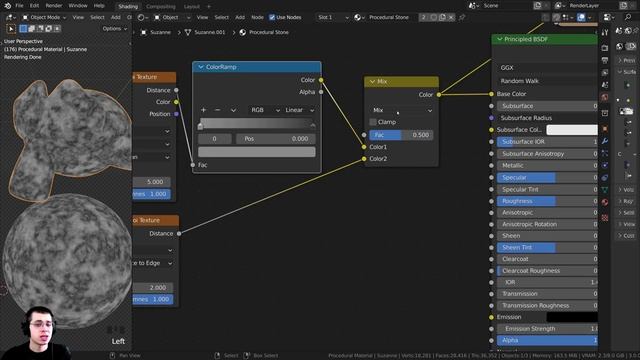The height and width of the screenshot is (360, 640).
Task: Click the ColorRamp stop index field 0
Action: 215,139
